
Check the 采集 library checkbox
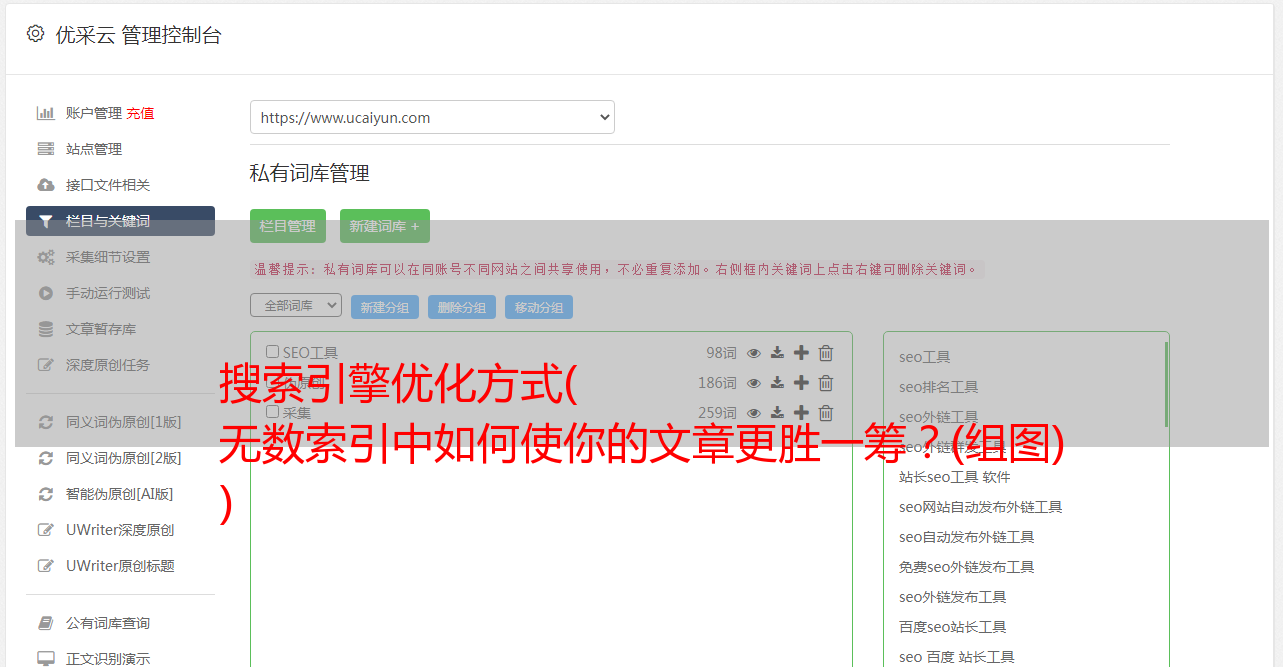click(x=272, y=412)
